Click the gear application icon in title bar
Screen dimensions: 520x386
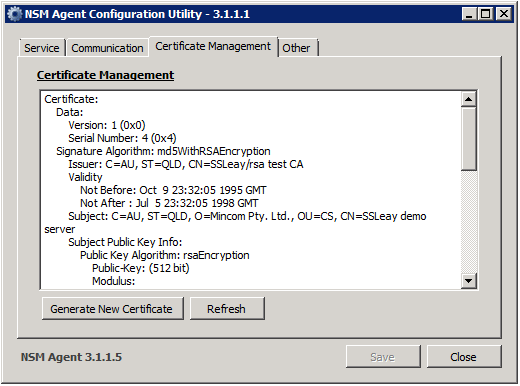coord(14,14)
